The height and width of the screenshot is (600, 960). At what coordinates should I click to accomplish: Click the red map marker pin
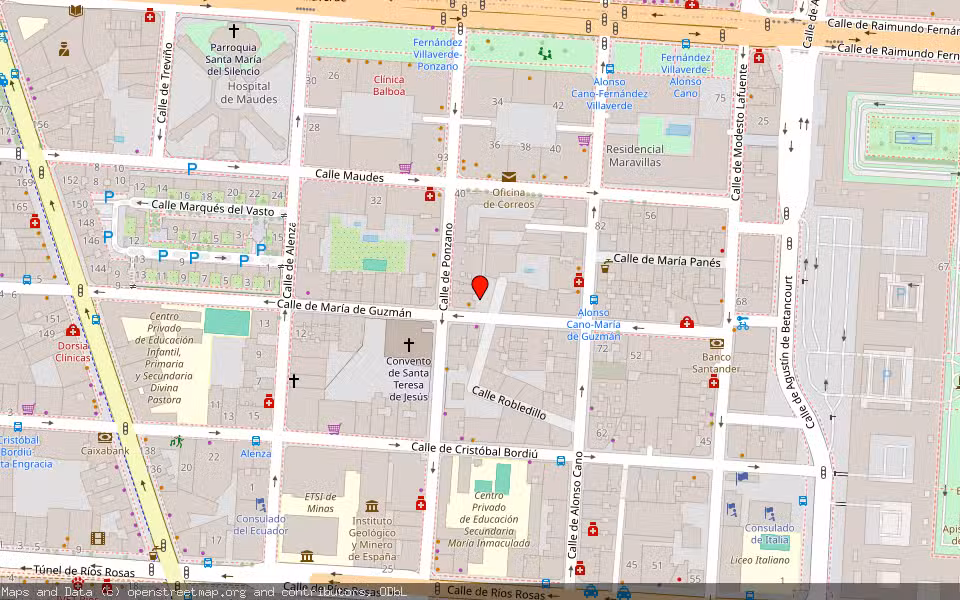click(481, 290)
